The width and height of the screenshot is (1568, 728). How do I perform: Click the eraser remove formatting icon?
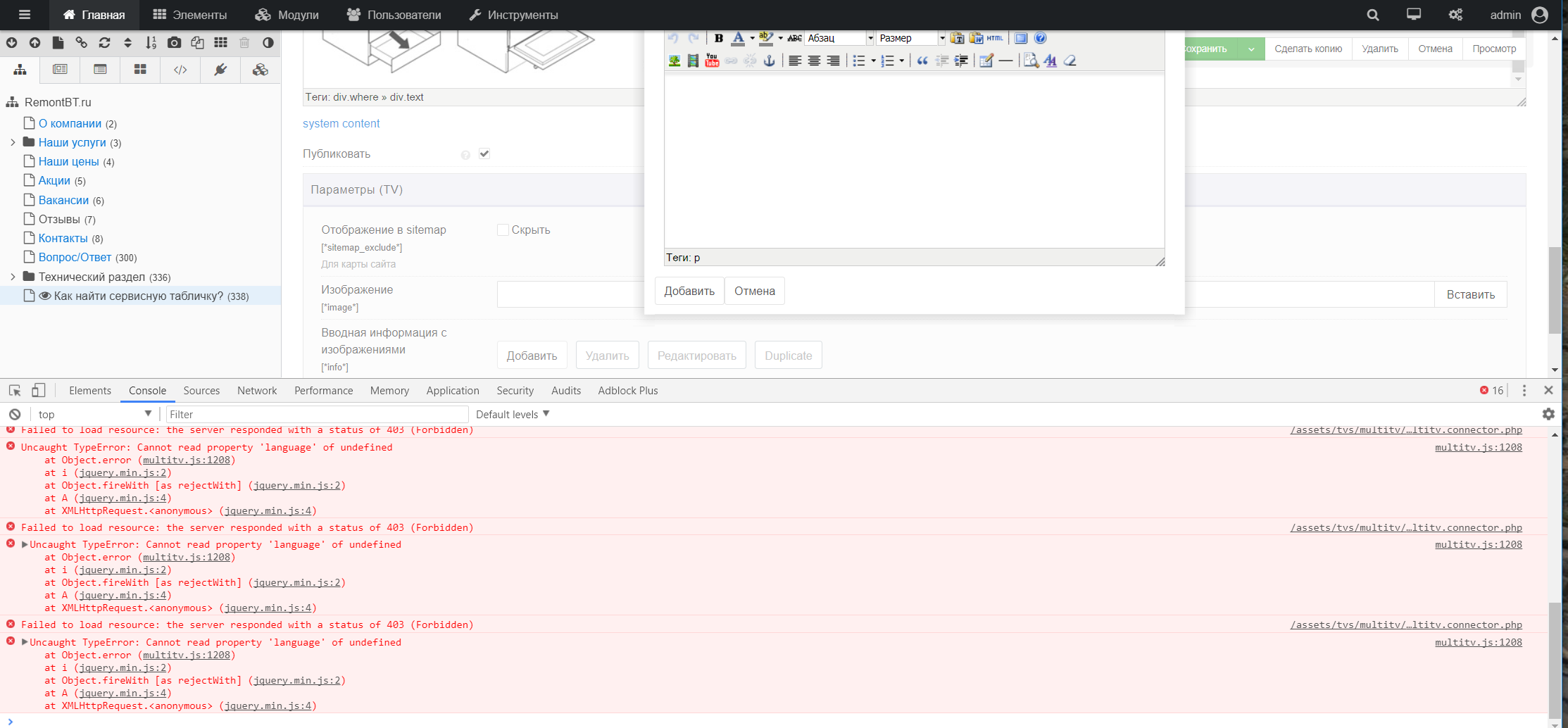pos(1070,61)
